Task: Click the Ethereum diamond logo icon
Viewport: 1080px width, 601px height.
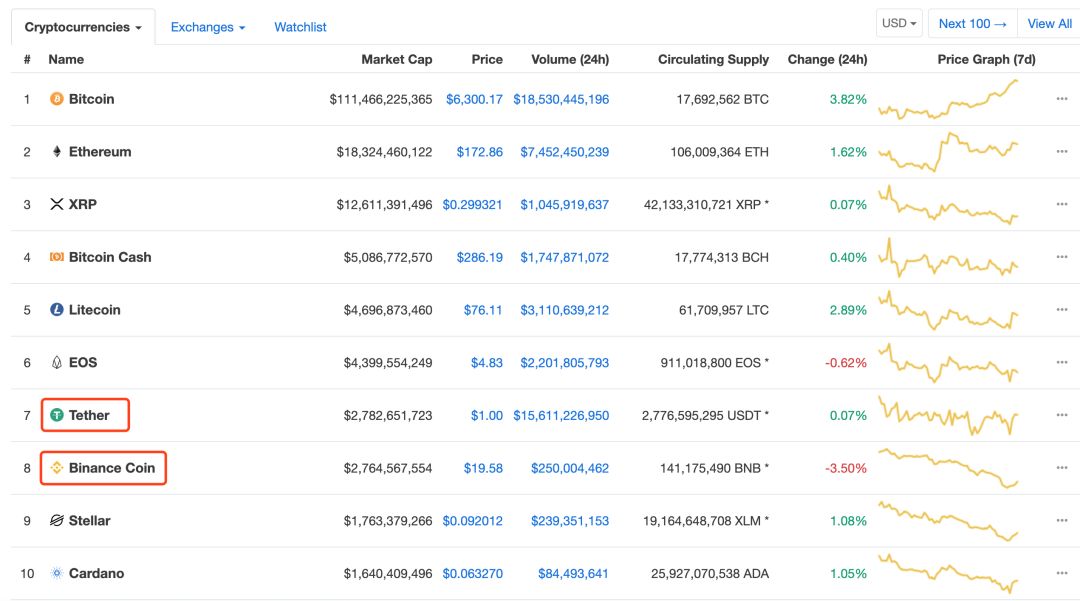Action: tap(57, 152)
